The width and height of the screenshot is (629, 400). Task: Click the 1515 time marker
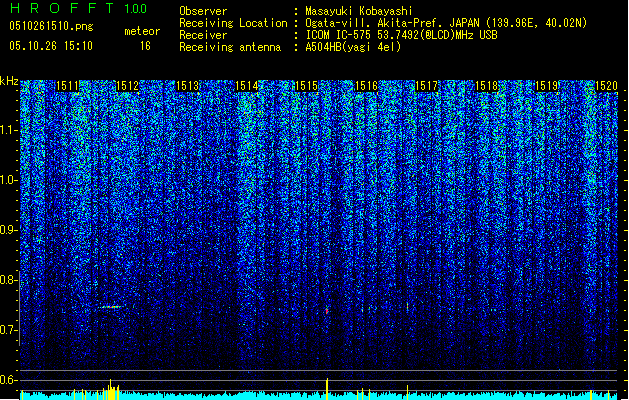307,86
